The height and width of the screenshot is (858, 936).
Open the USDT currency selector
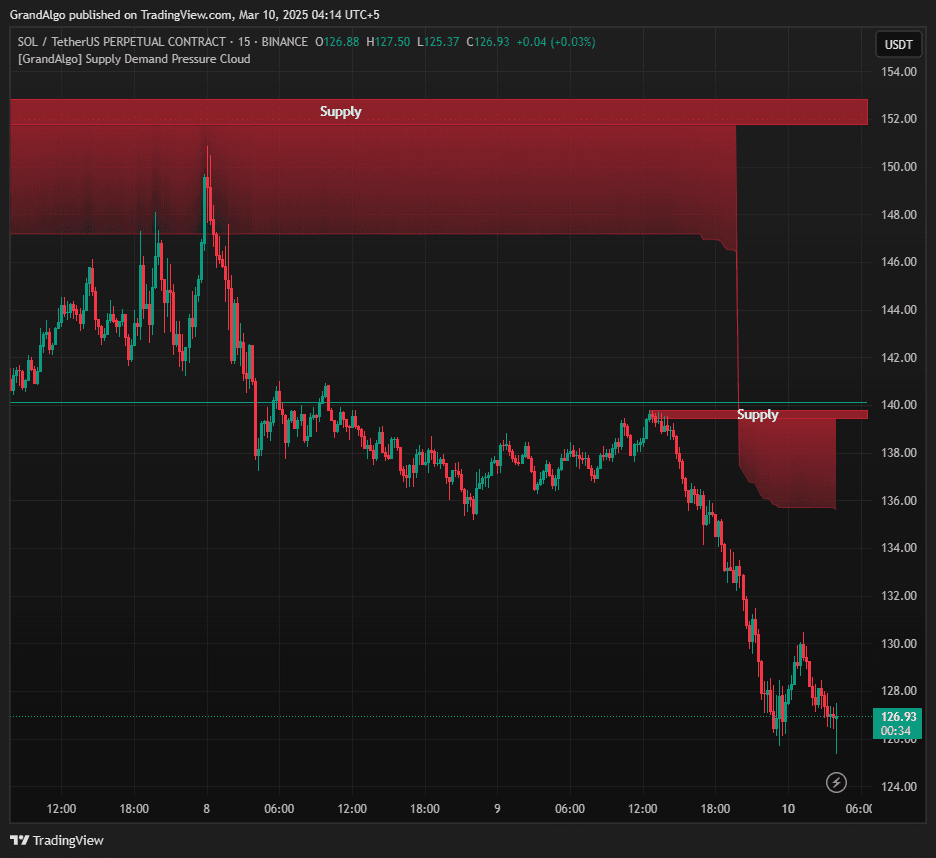(x=897, y=45)
